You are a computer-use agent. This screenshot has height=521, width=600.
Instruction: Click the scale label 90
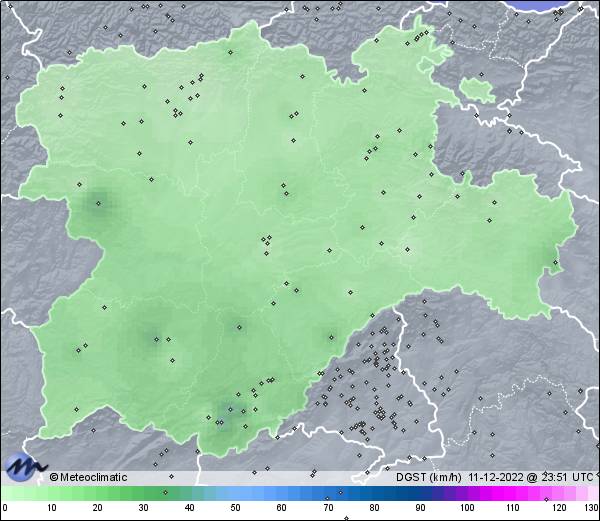(420, 508)
